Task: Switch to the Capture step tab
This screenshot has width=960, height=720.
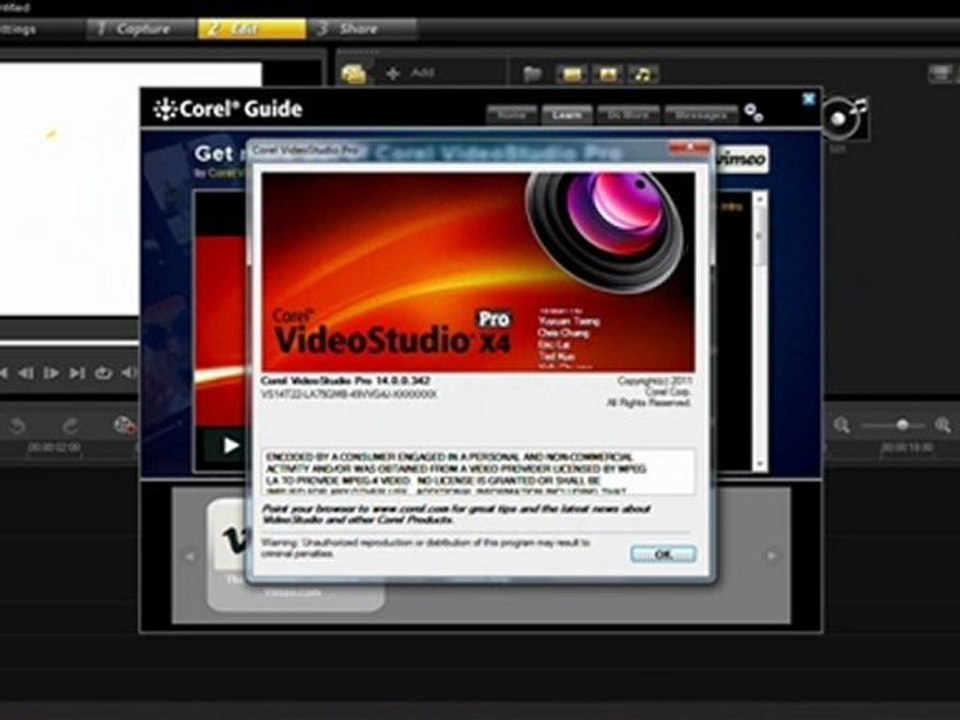Action: point(141,29)
